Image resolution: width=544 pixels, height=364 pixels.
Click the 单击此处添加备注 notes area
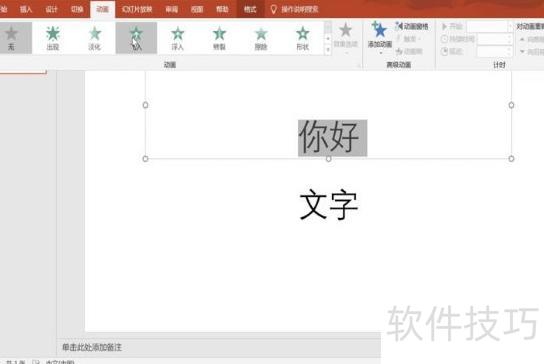(x=92, y=347)
